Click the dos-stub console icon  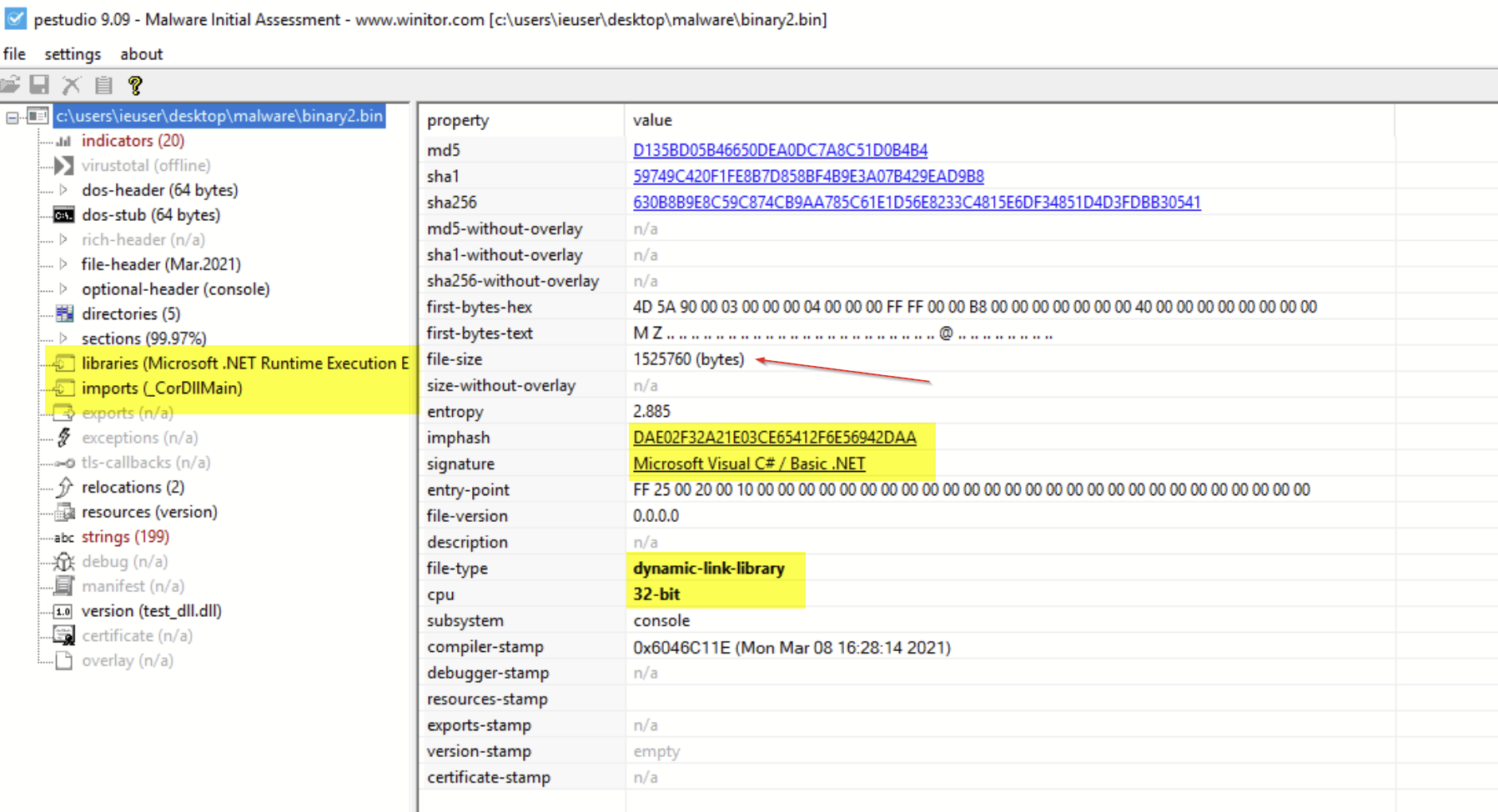coord(64,215)
